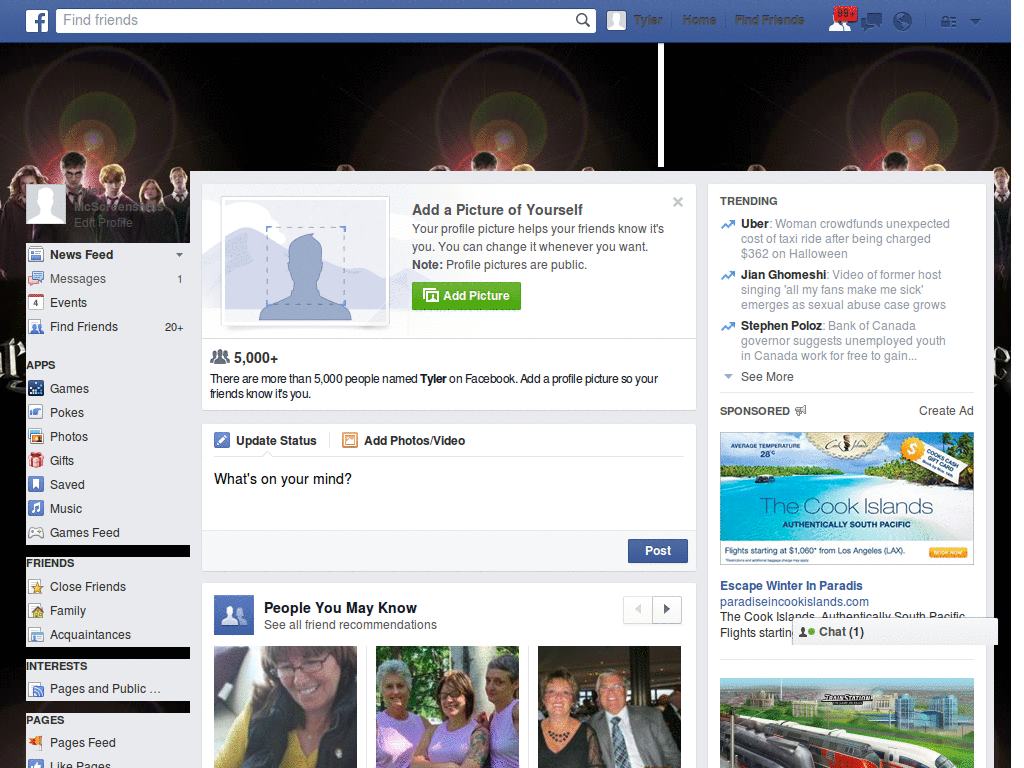Open the Chat (1) bar
This screenshot has height=768, width=1024.
point(895,632)
